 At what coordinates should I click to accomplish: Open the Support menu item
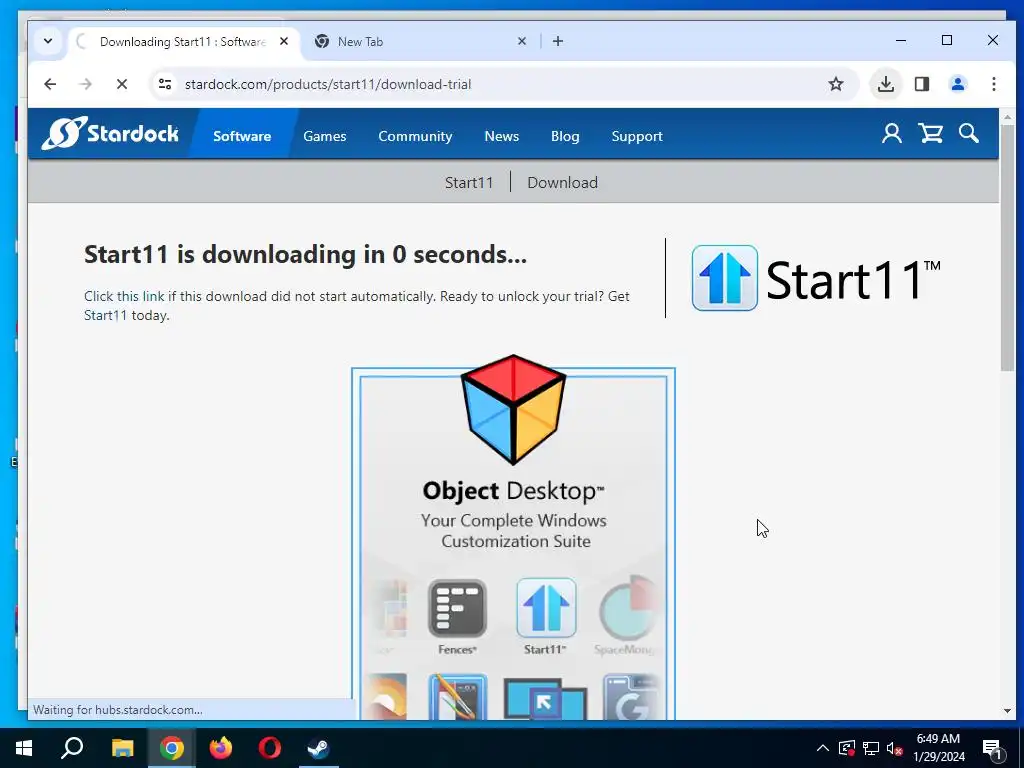637,136
